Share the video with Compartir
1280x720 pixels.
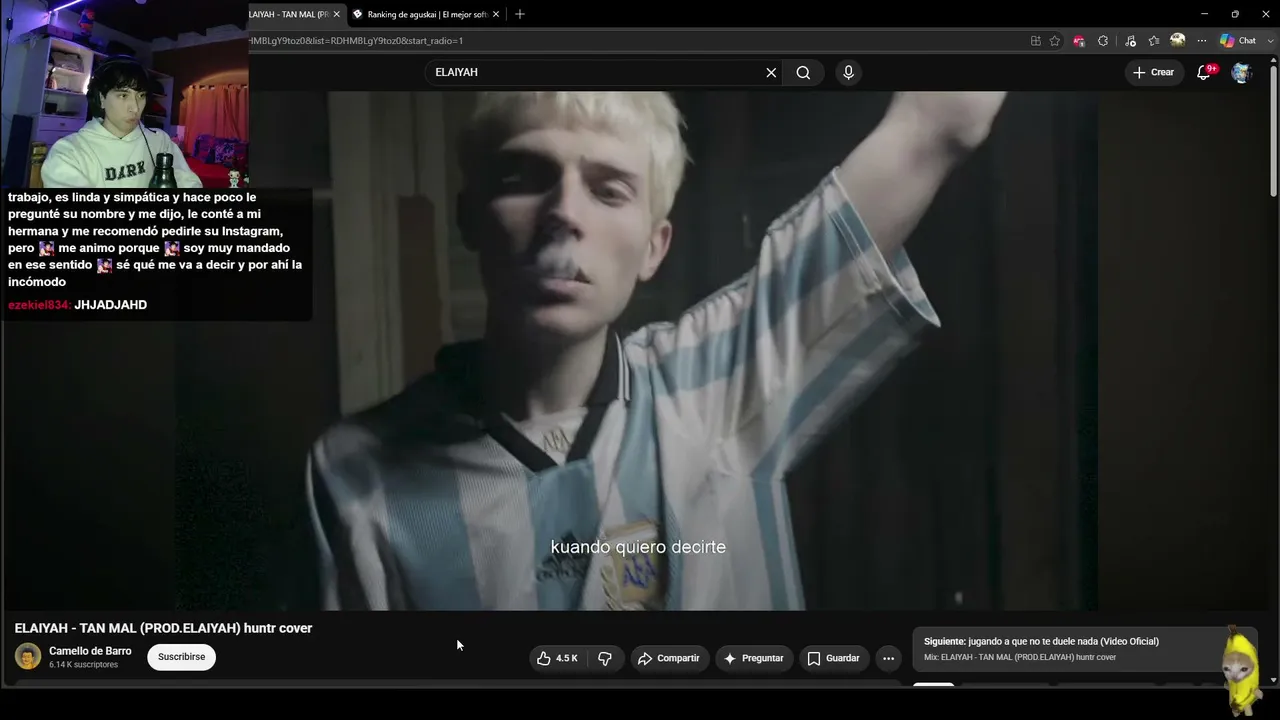(669, 658)
